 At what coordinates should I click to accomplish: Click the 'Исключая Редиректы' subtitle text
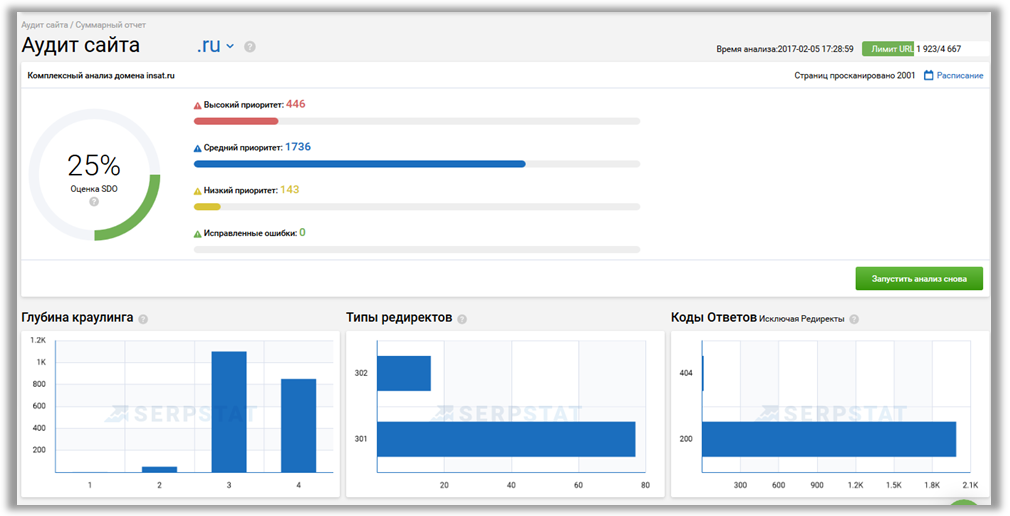click(802, 319)
